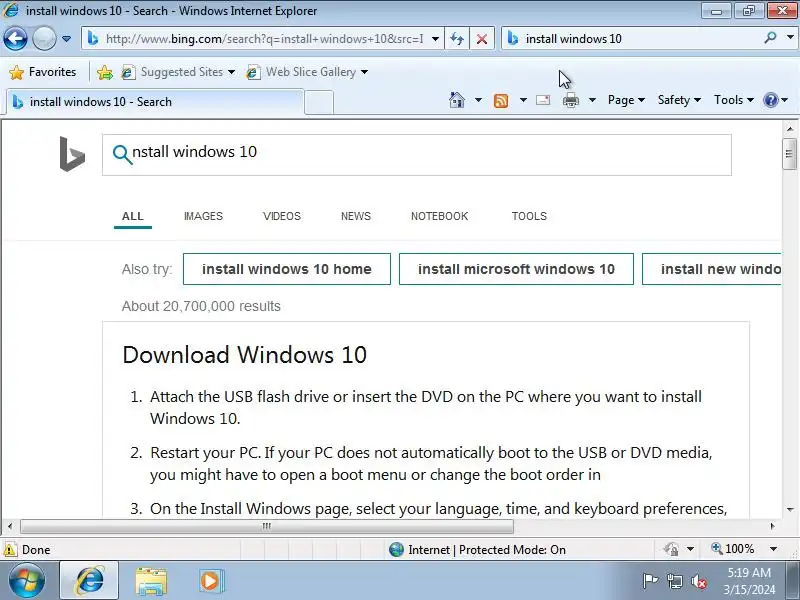Click the vertical scrollbar thumb

[x=790, y=154]
